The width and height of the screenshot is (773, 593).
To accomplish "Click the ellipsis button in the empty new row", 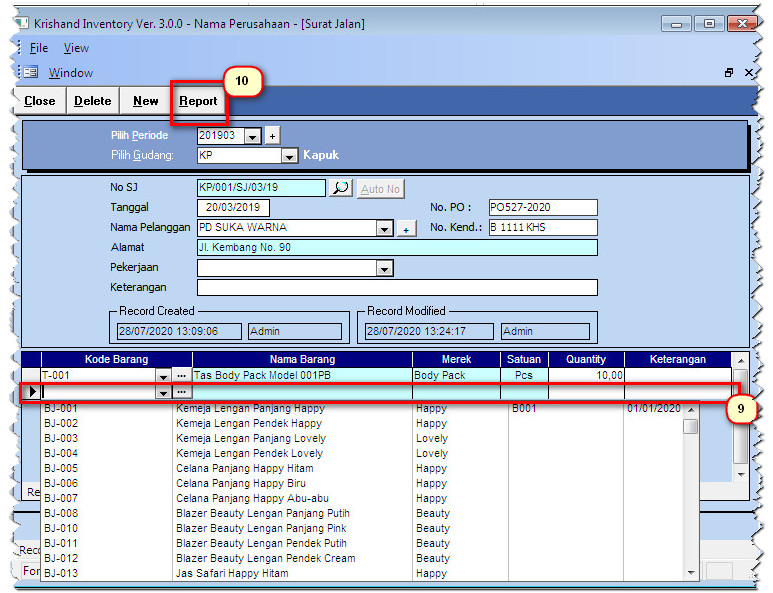I will tap(181, 392).
